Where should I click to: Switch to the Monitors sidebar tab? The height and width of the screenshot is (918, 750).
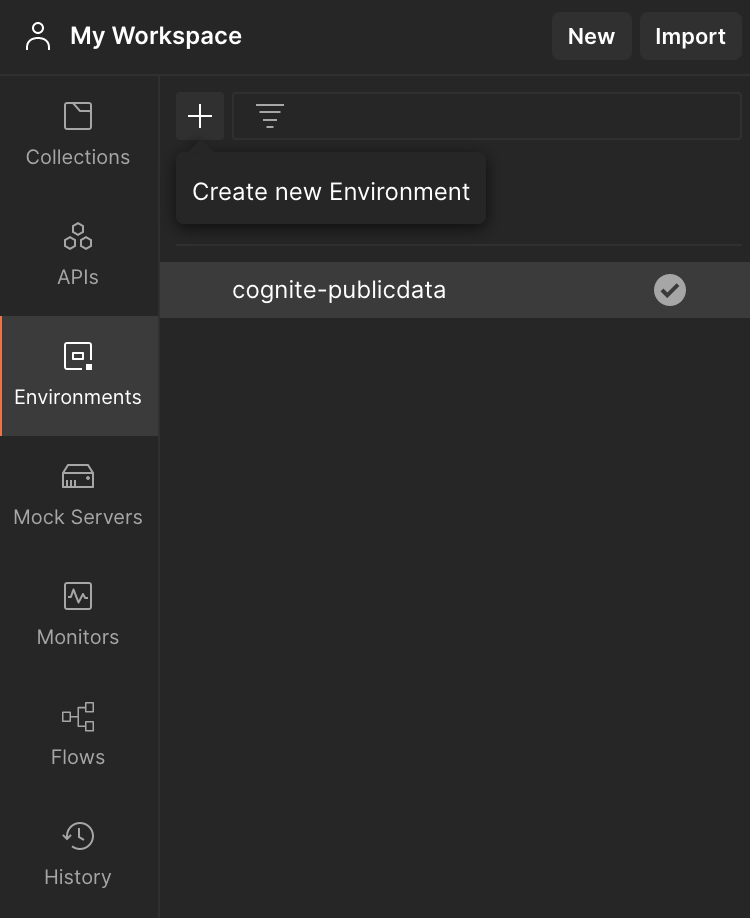(78, 616)
